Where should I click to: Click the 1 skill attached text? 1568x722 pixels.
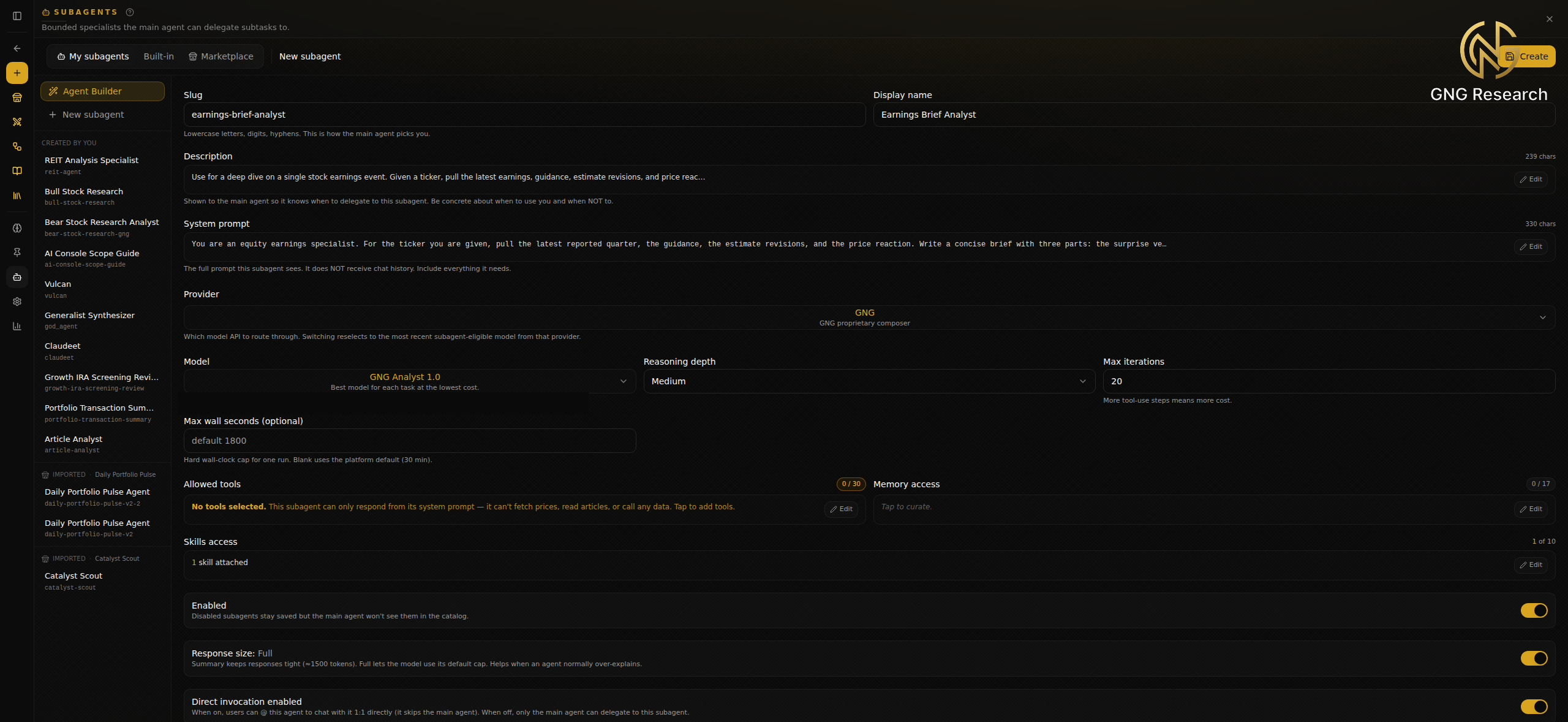coord(220,563)
